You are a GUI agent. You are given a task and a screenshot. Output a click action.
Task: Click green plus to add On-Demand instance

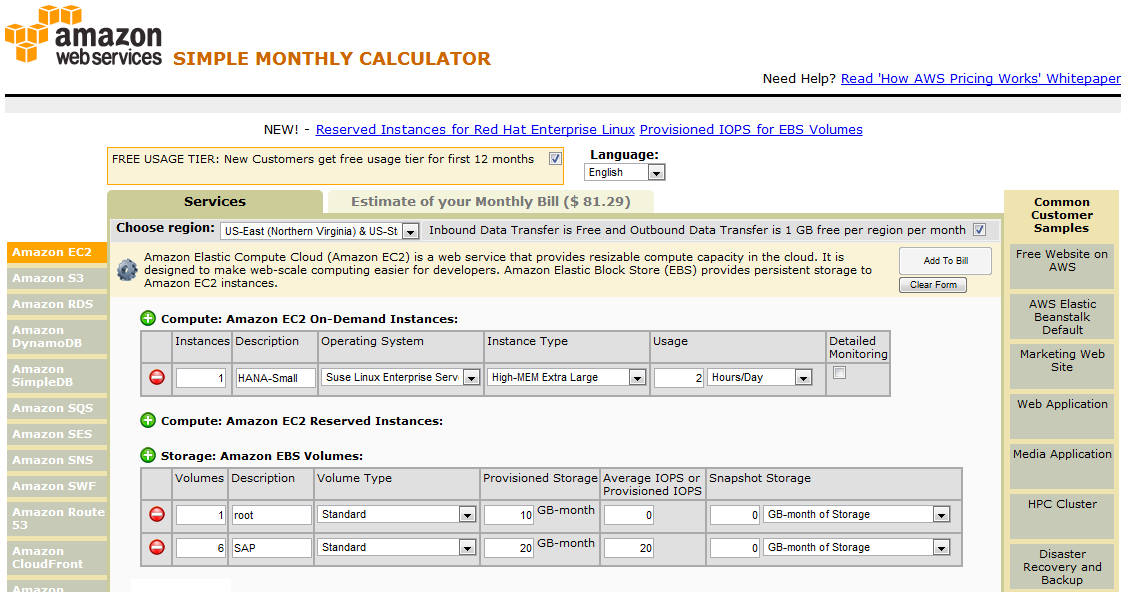point(148,319)
